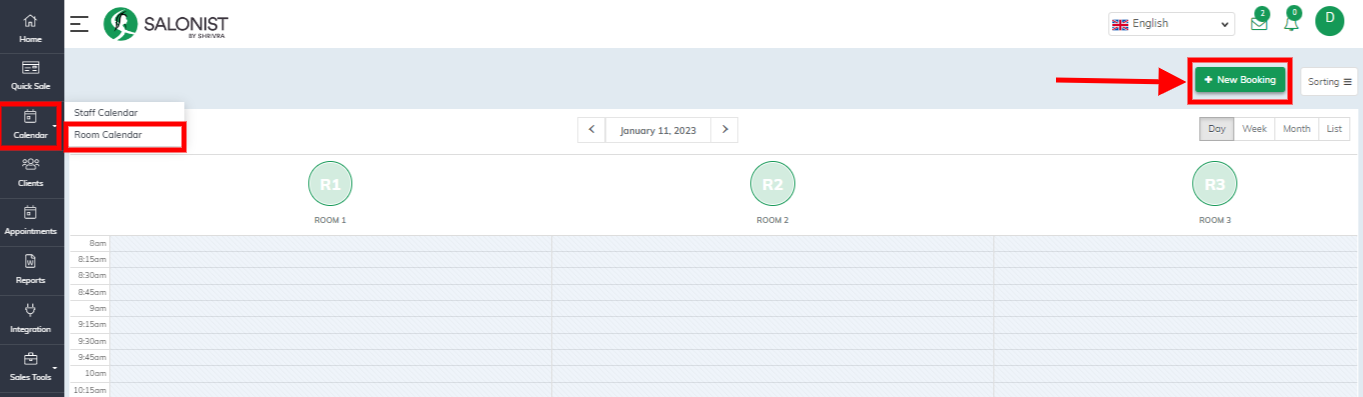Screen dimensions: 1363x397
Task: Open the Clients sidebar icon
Action: tap(31, 164)
